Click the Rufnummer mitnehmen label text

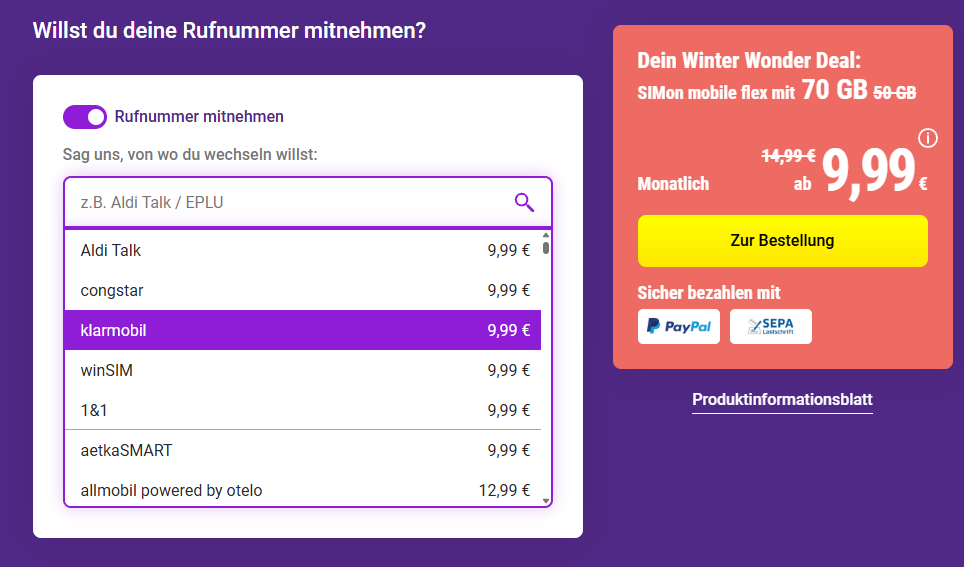click(199, 117)
